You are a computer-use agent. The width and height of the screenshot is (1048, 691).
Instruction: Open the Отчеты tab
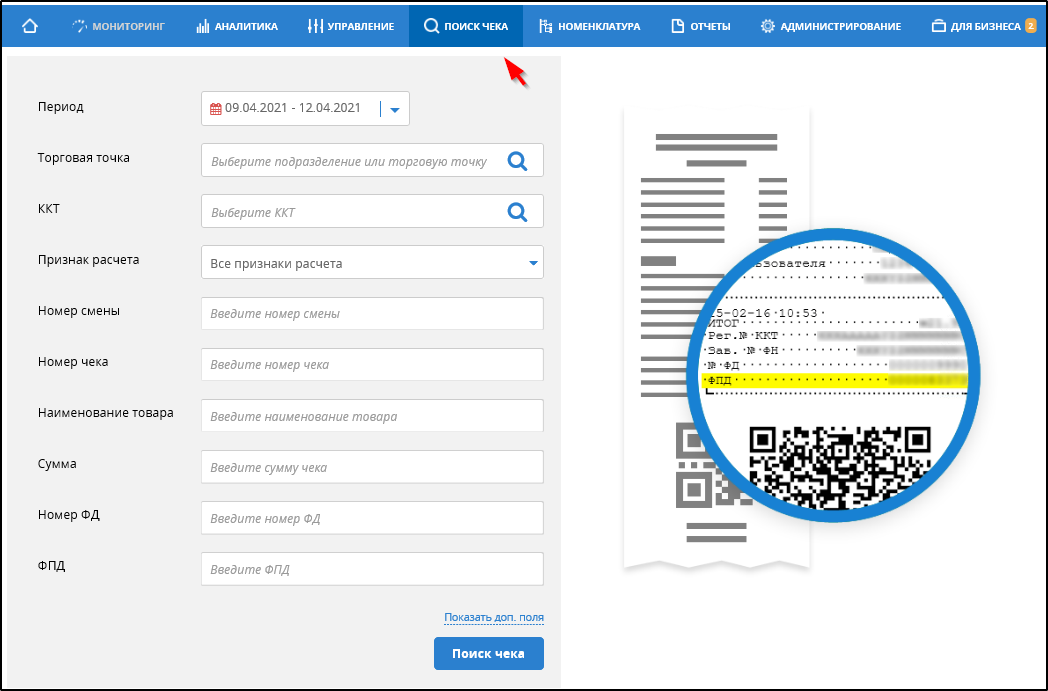pyautogui.click(x=700, y=26)
